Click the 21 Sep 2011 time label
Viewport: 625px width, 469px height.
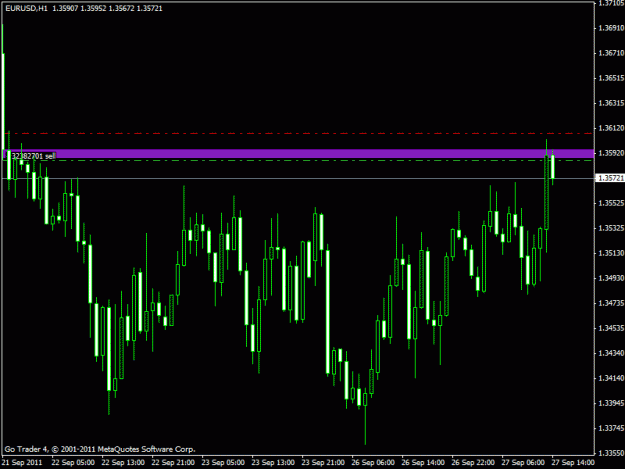click(22, 463)
